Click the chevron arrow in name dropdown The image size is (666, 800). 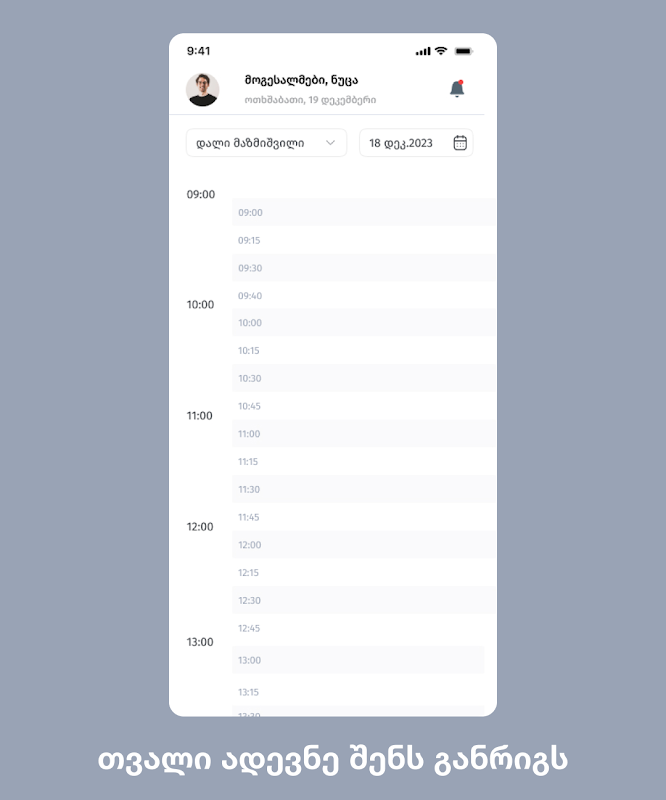coord(330,143)
